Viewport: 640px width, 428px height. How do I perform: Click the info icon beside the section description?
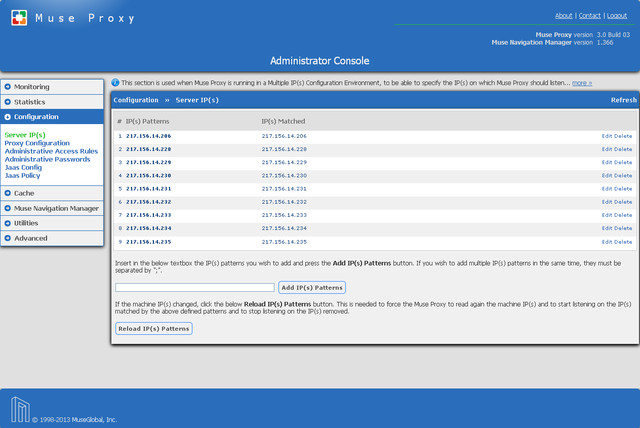116,83
